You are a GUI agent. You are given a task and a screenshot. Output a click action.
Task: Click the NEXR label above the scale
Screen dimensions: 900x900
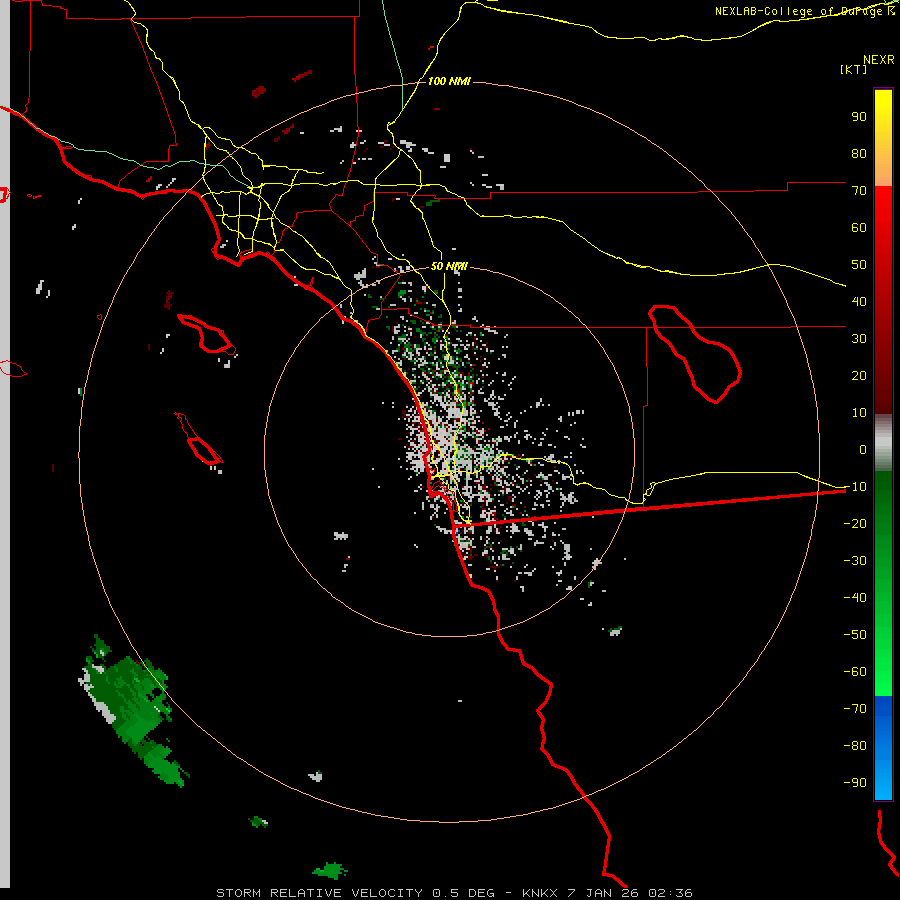879,60
